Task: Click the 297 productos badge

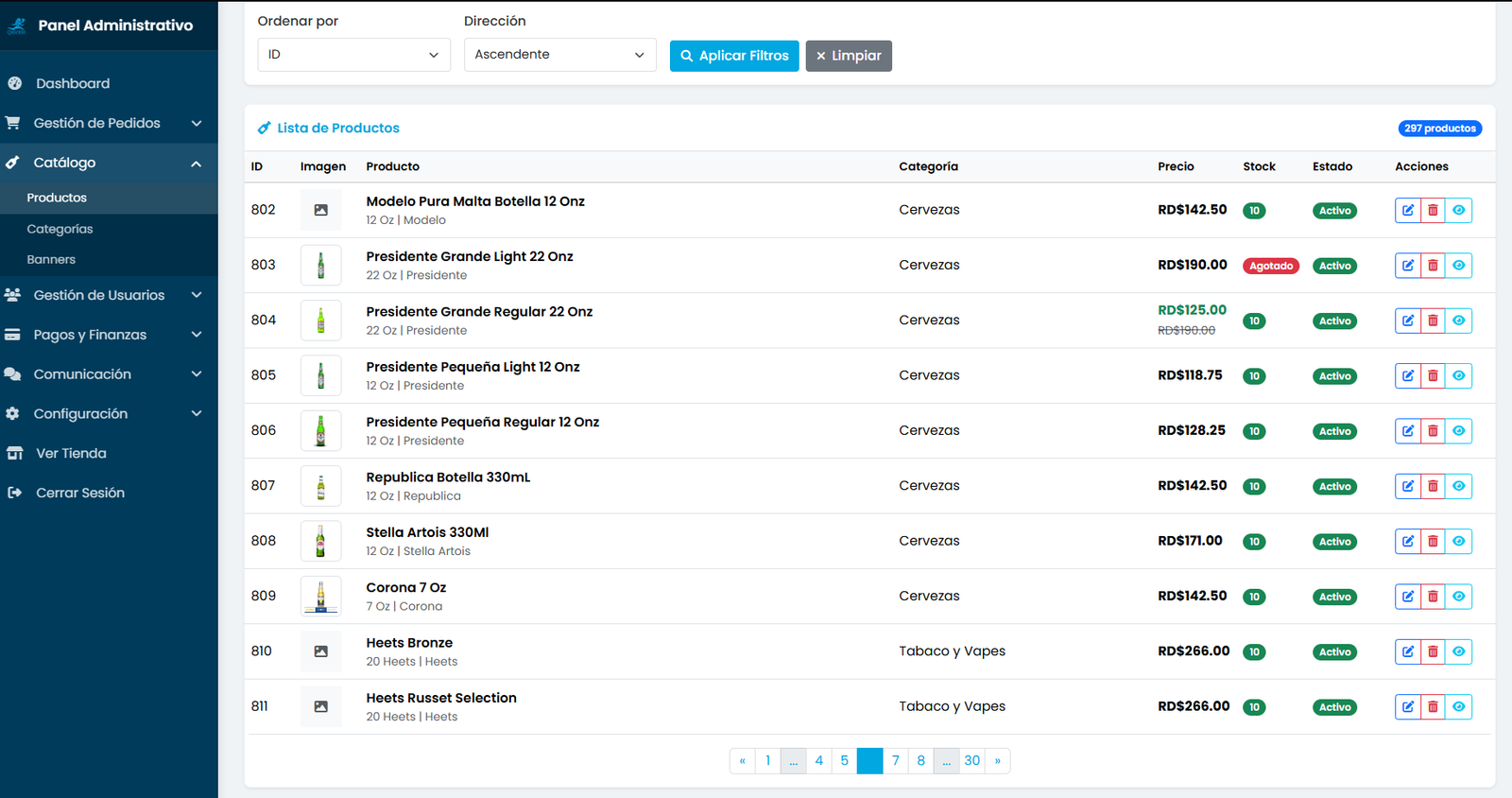Action: click(1440, 129)
